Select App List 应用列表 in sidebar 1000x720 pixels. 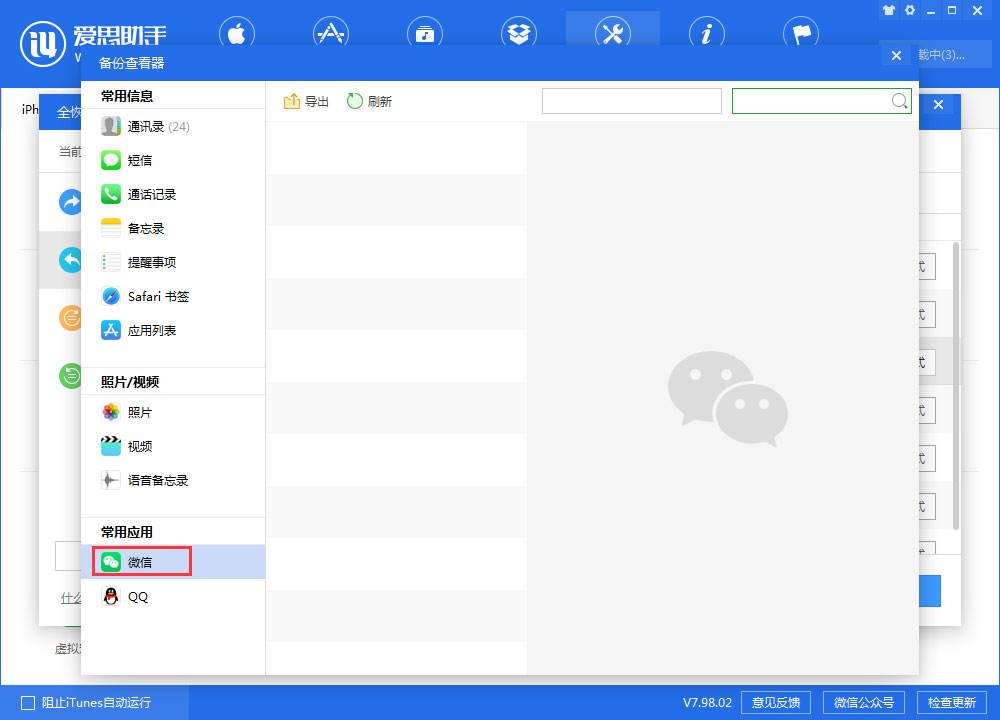[x=173, y=330]
